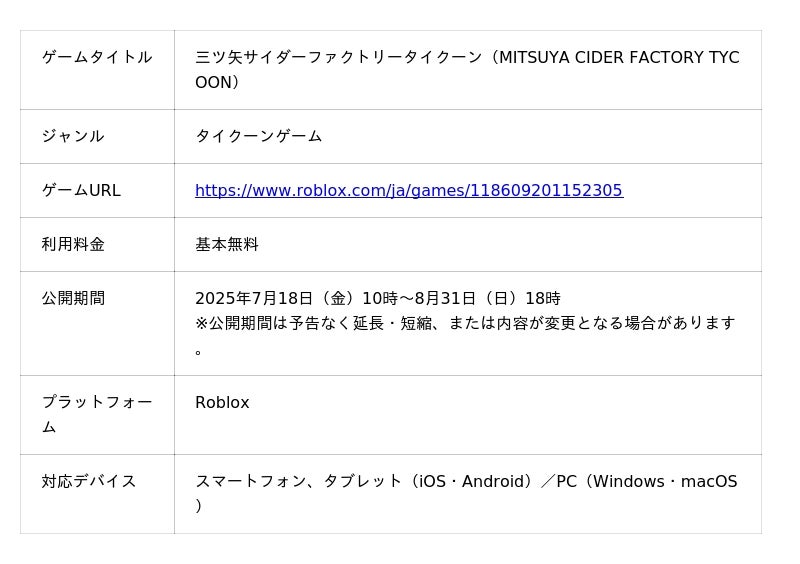Click the プラットフォーム row label
Screen dimensions: 800x564
click(97, 402)
